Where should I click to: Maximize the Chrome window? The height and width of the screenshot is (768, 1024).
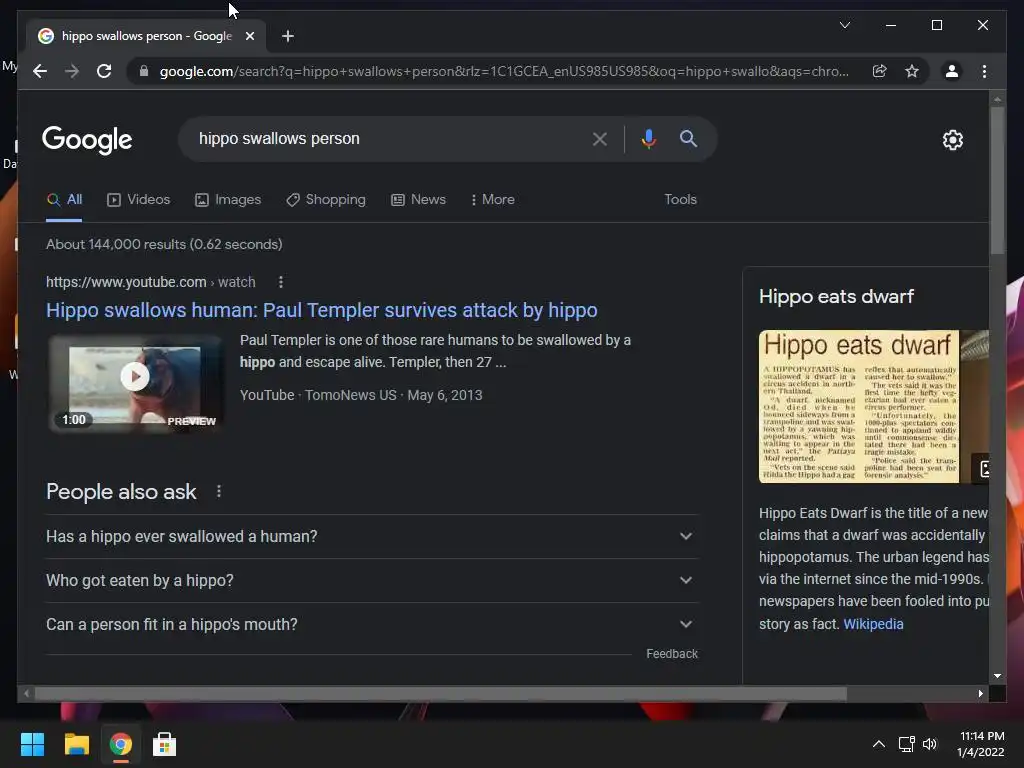click(936, 25)
